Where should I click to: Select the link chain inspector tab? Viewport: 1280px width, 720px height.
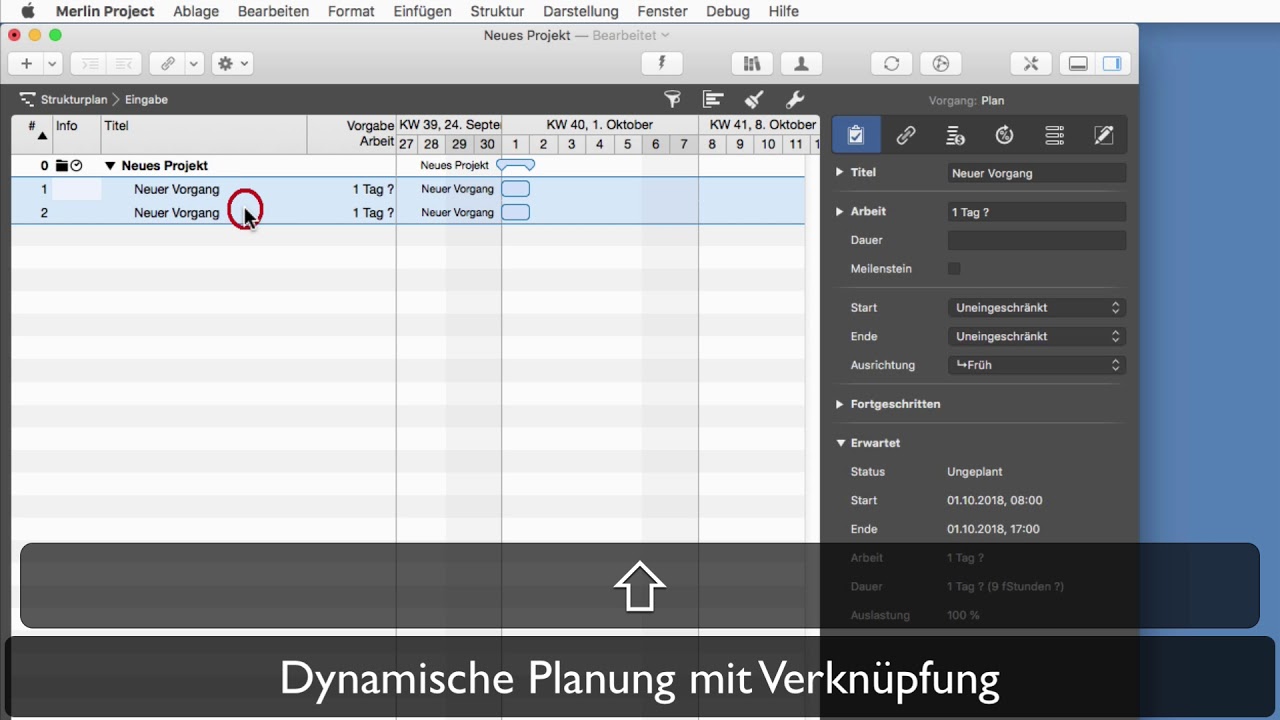tap(906, 135)
